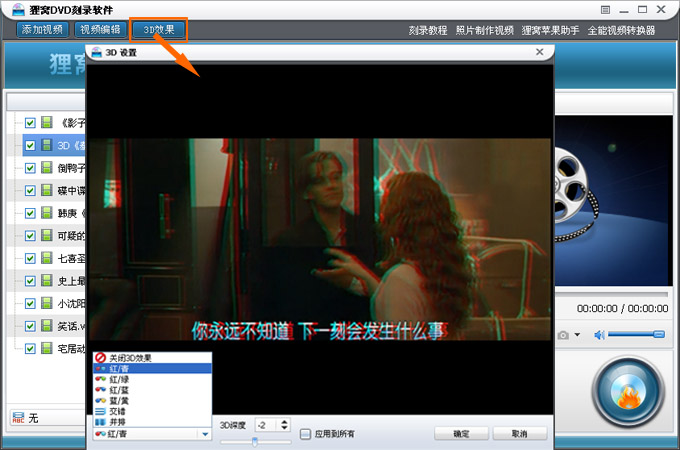Choose 并排 from the 3D mode list

[x=152, y=421]
